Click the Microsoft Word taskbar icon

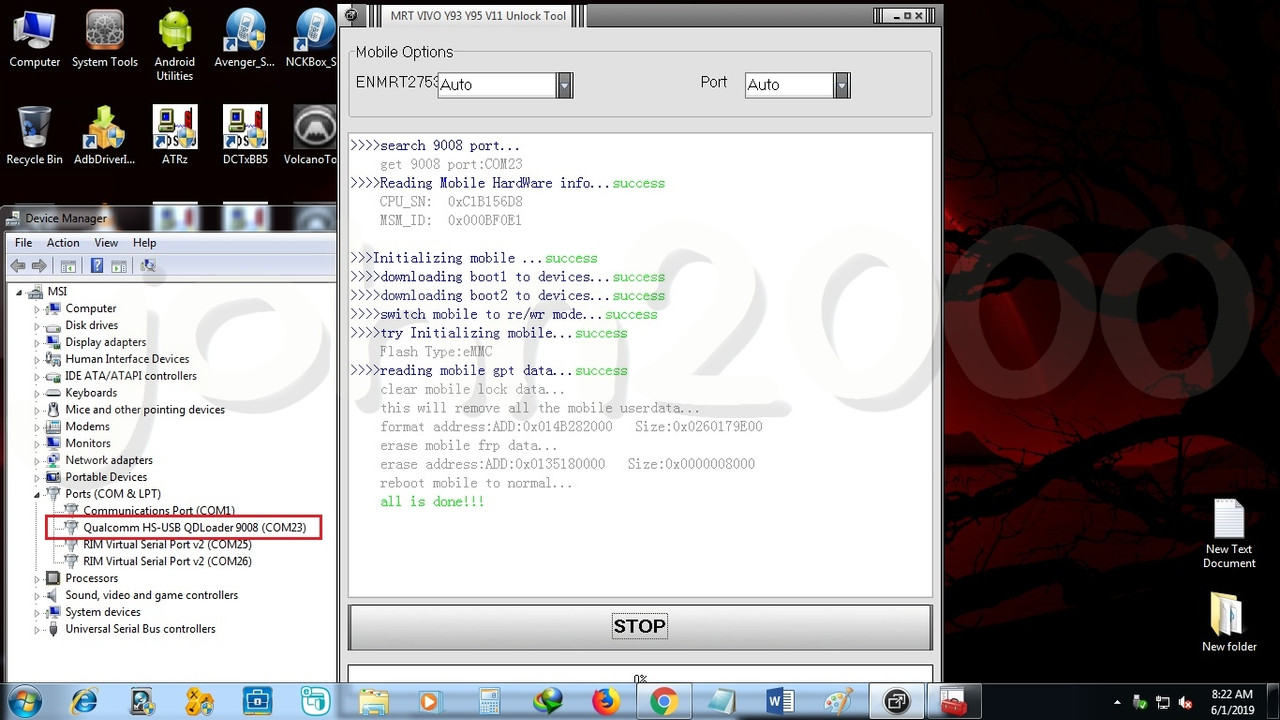point(779,702)
